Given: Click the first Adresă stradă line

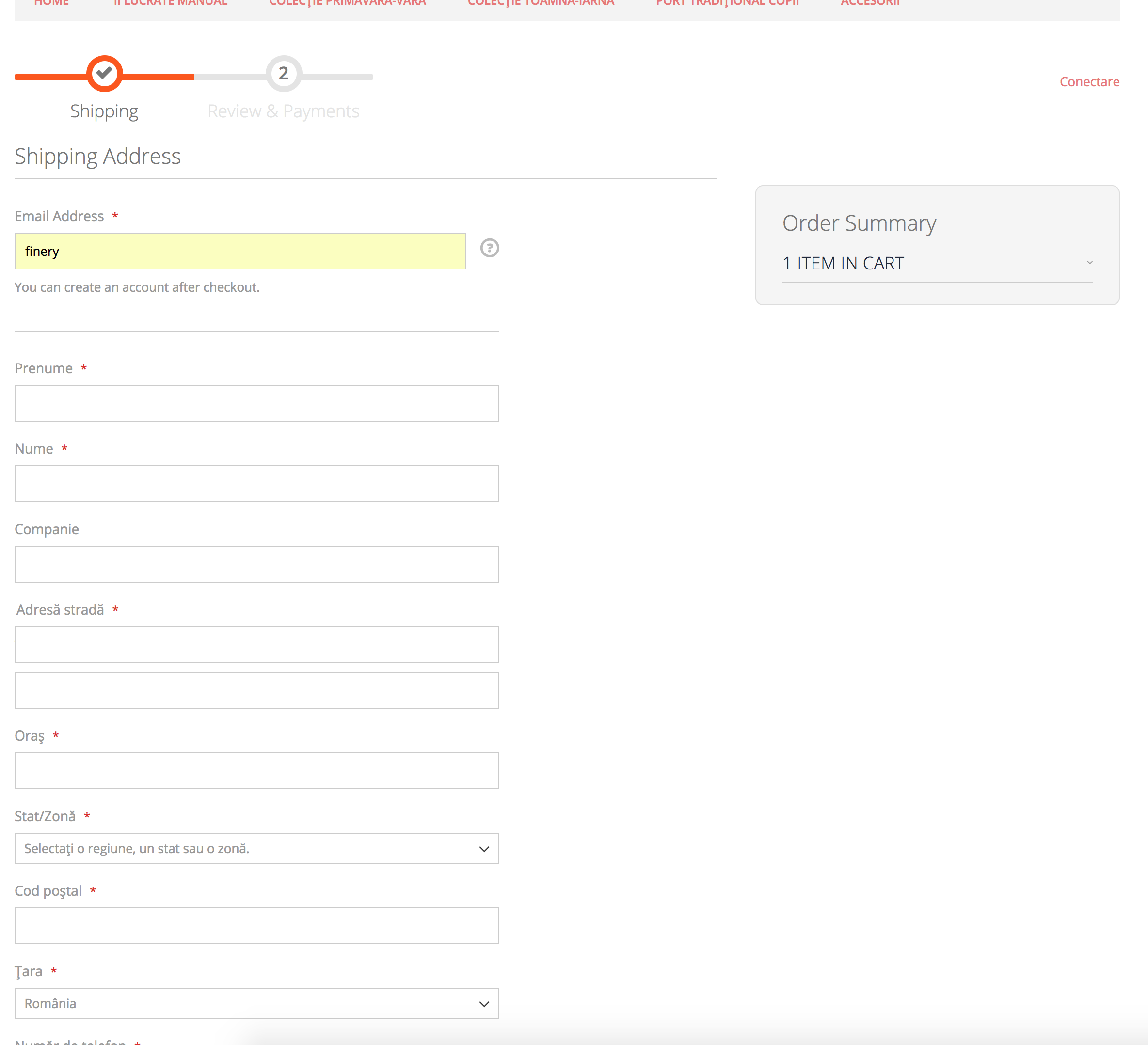Looking at the screenshot, I should coord(256,644).
